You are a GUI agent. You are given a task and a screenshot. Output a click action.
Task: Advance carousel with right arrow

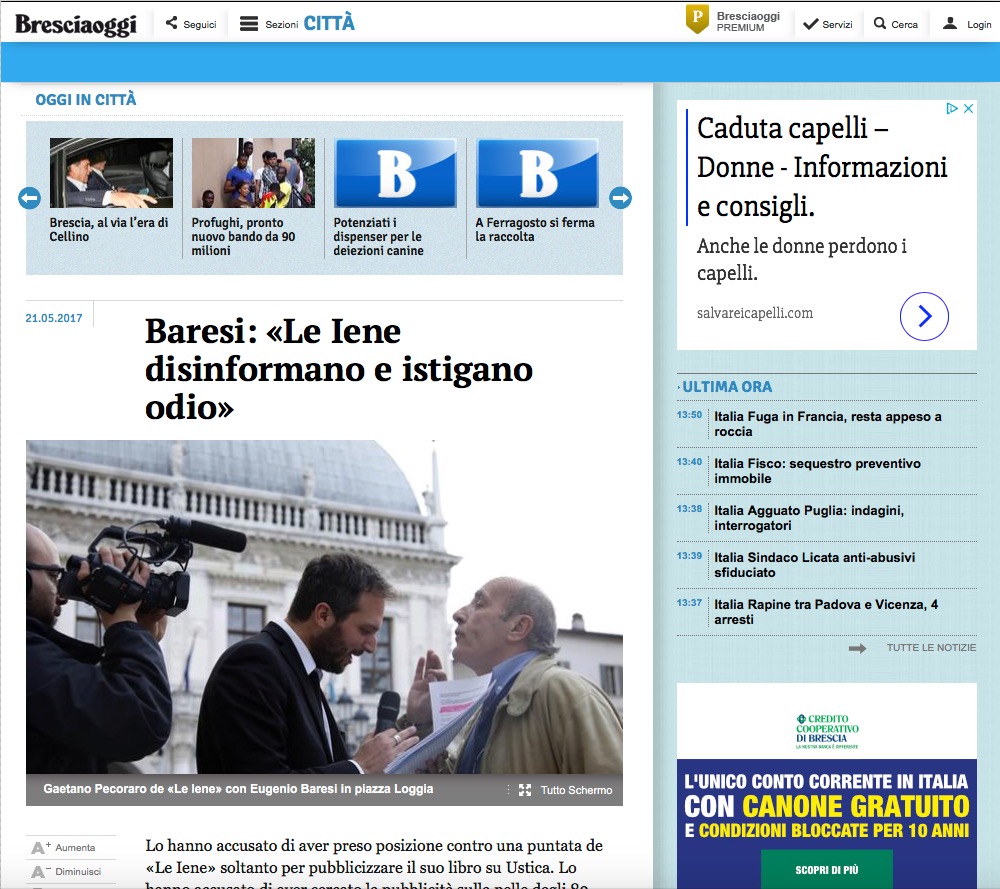point(620,198)
